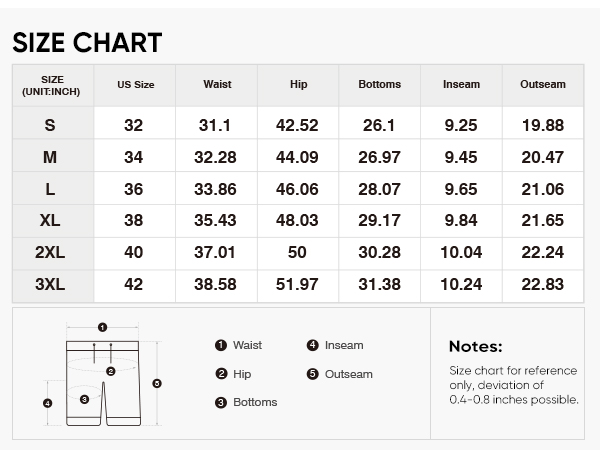
Task: Select the 3XL size row label
Action: (50, 285)
